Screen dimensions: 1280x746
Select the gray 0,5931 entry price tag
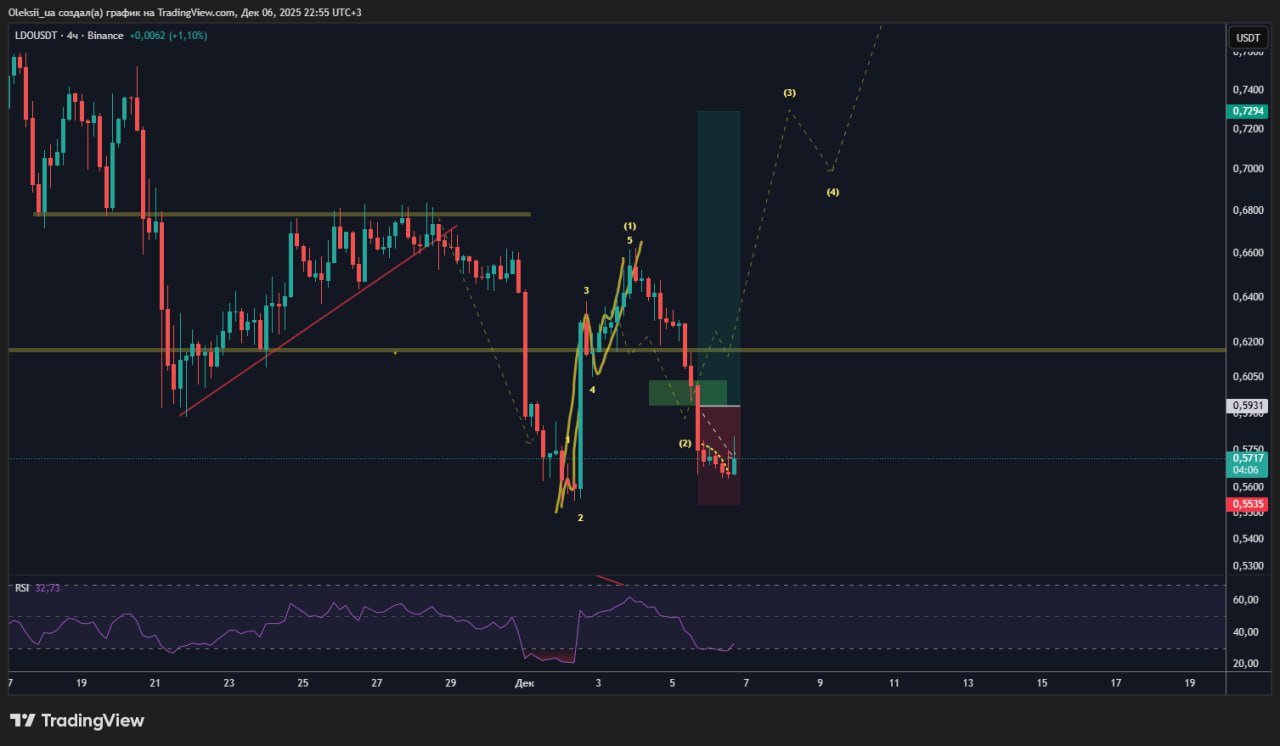[1246, 405]
